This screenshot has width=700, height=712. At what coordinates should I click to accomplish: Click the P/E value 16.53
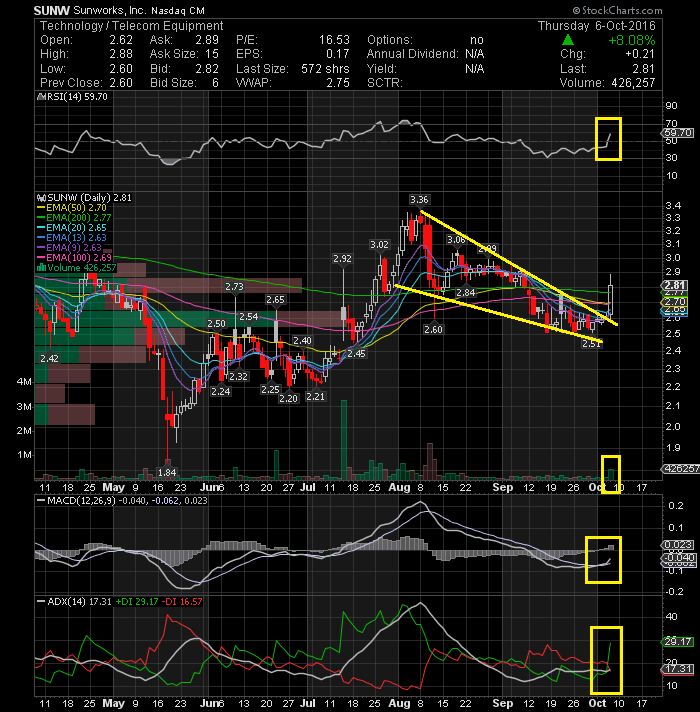(x=334, y=40)
